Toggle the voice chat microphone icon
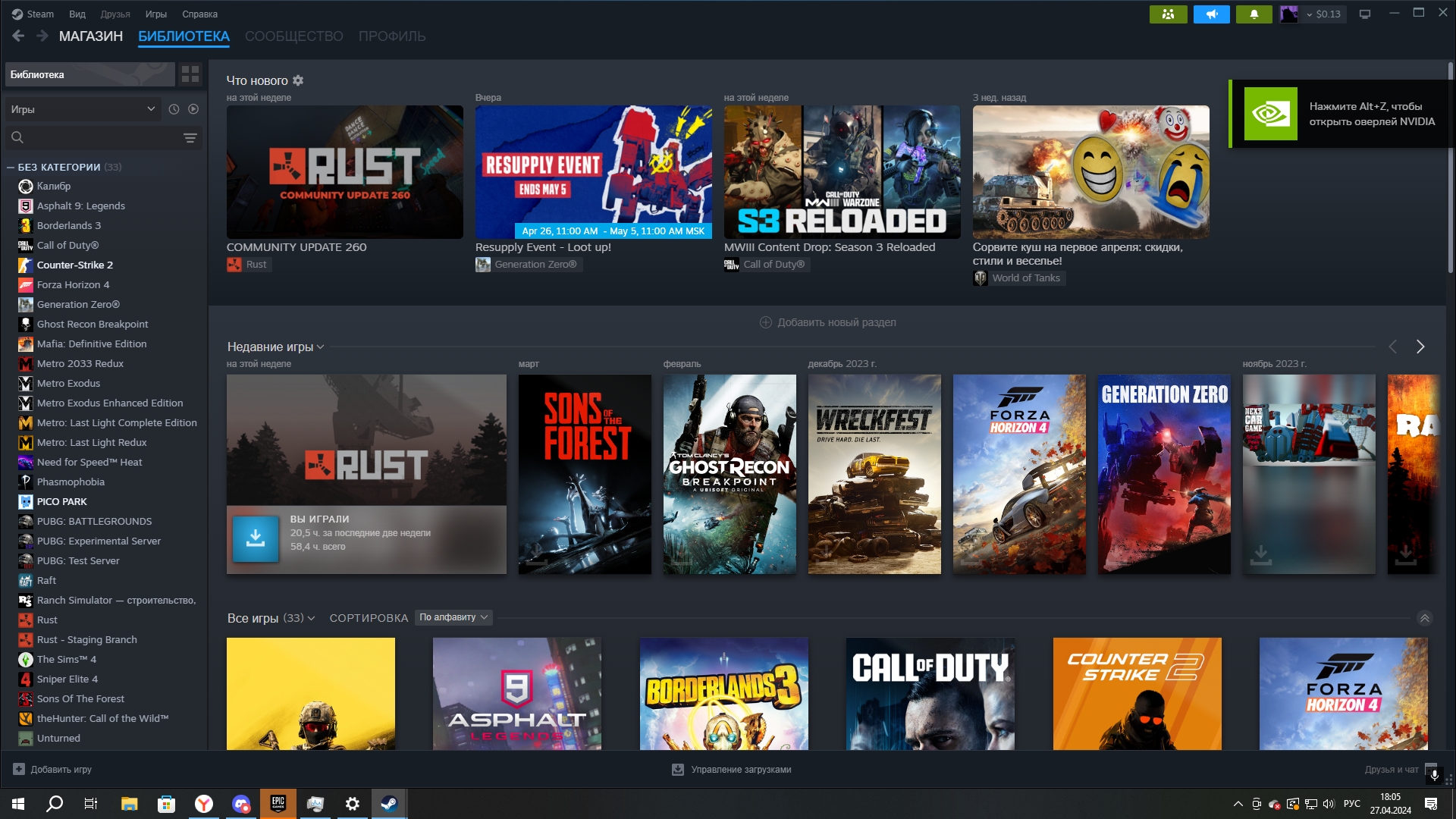Screen dimensions: 1456x819 (1434, 774)
